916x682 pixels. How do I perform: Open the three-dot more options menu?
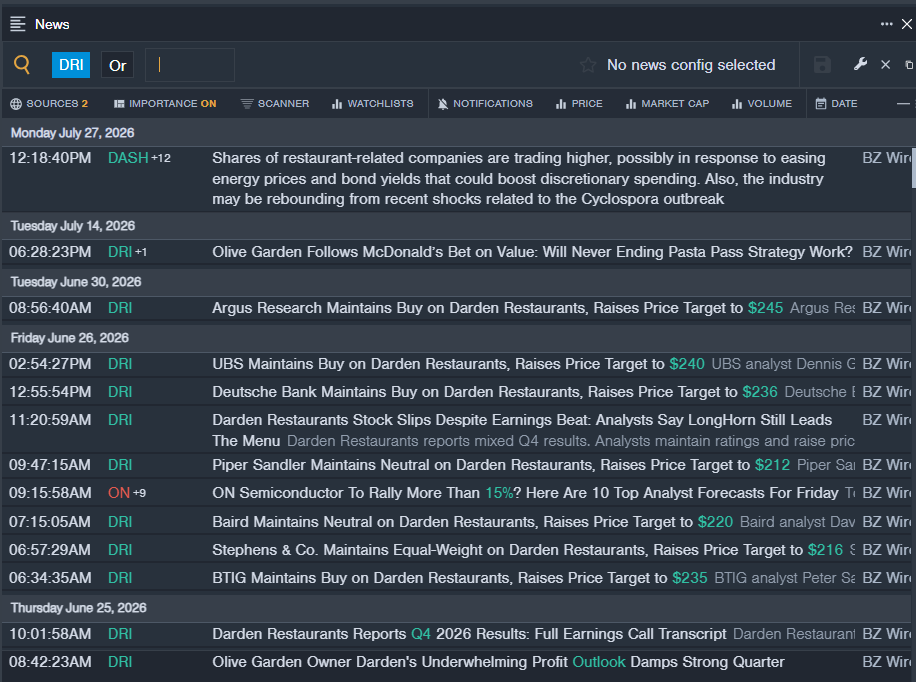tap(886, 24)
